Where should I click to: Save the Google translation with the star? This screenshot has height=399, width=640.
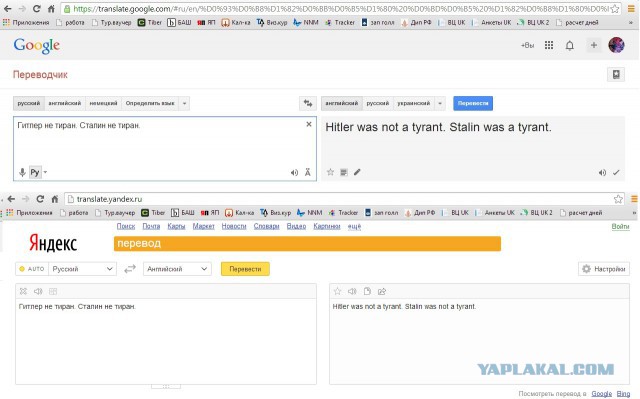330,172
